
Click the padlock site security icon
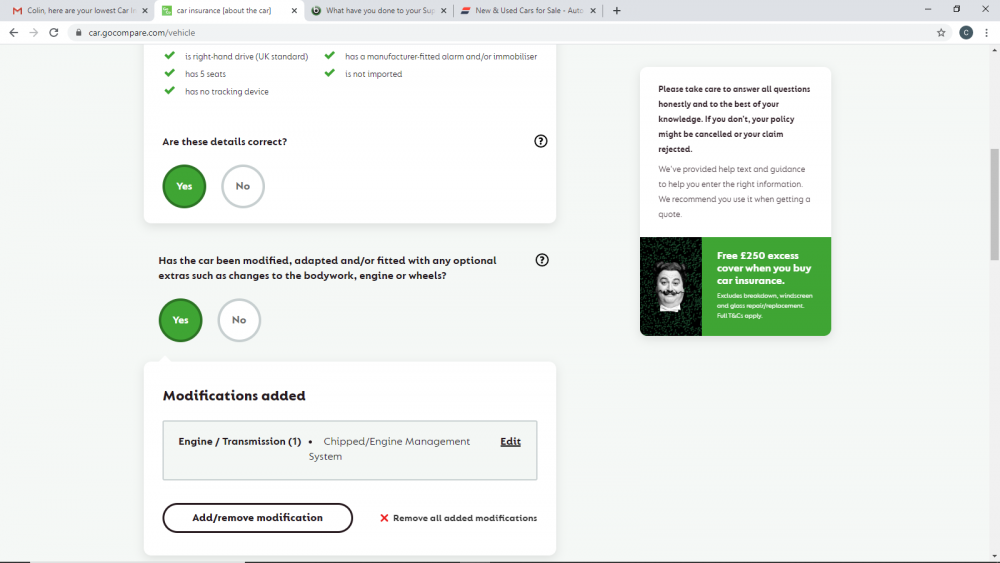(78, 33)
